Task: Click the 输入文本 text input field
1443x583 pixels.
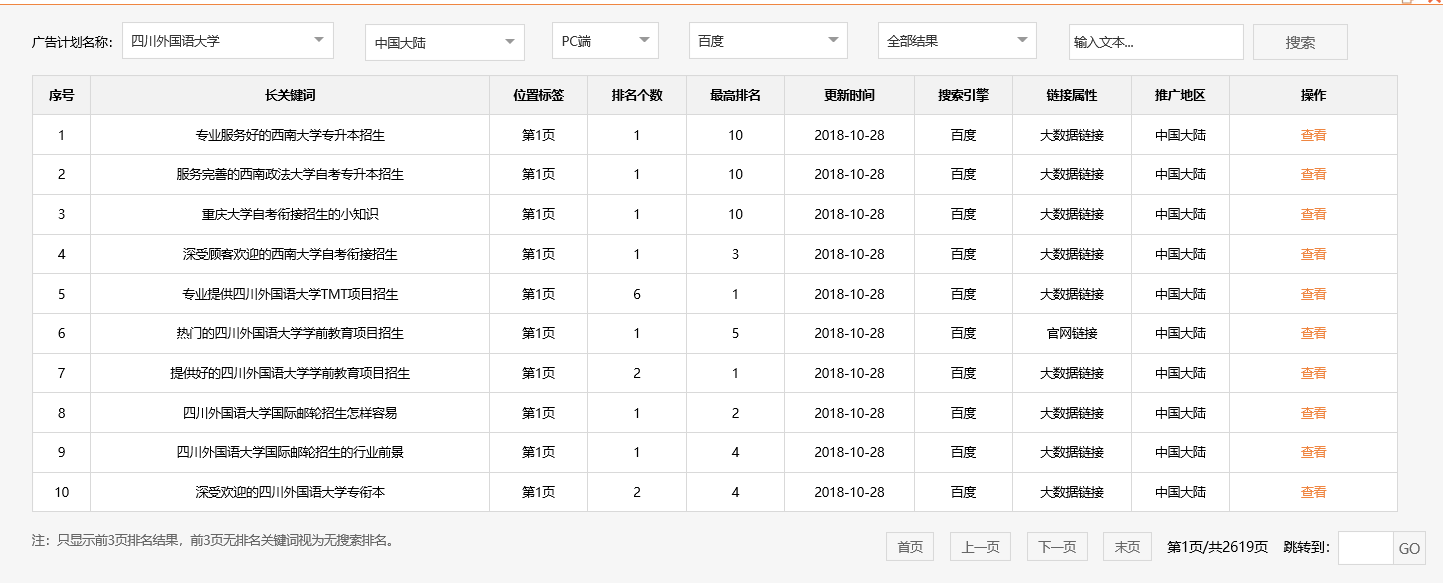Action: 1155,41
